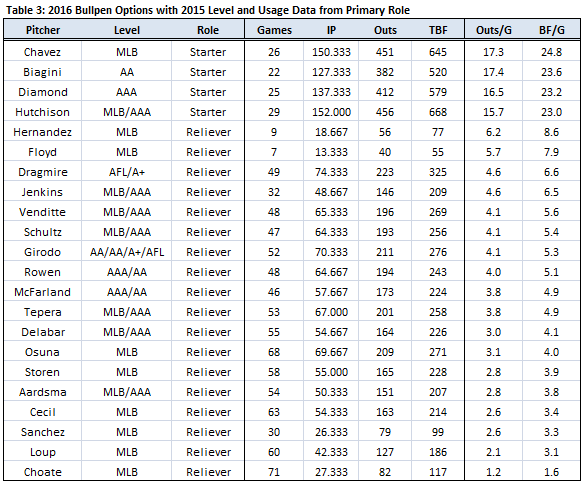Select the Girodo AA/AA/A+/AFL level cell
586x485 pixels.
click(127, 252)
